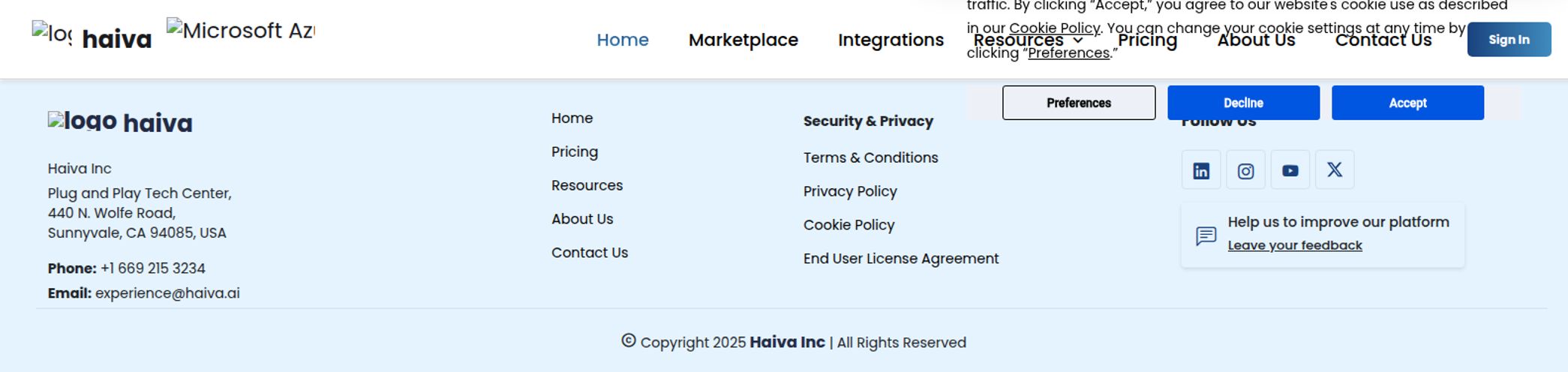Open Haiva's X (Twitter) icon
This screenshot has width=1568, height=372.
1334,170
